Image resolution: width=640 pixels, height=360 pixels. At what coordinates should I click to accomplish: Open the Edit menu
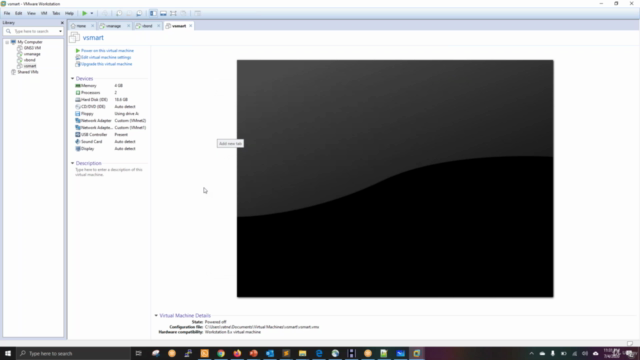18,13
